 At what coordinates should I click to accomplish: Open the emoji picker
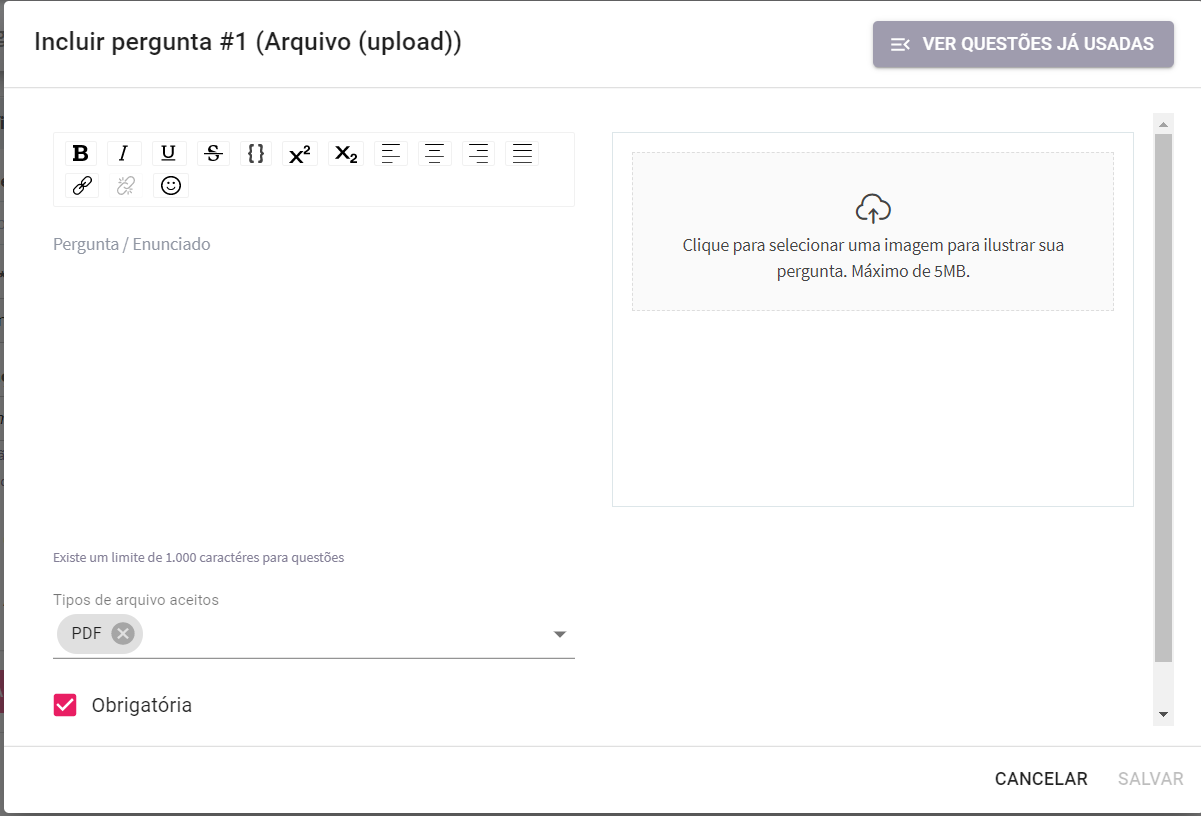tap(171, 185)
